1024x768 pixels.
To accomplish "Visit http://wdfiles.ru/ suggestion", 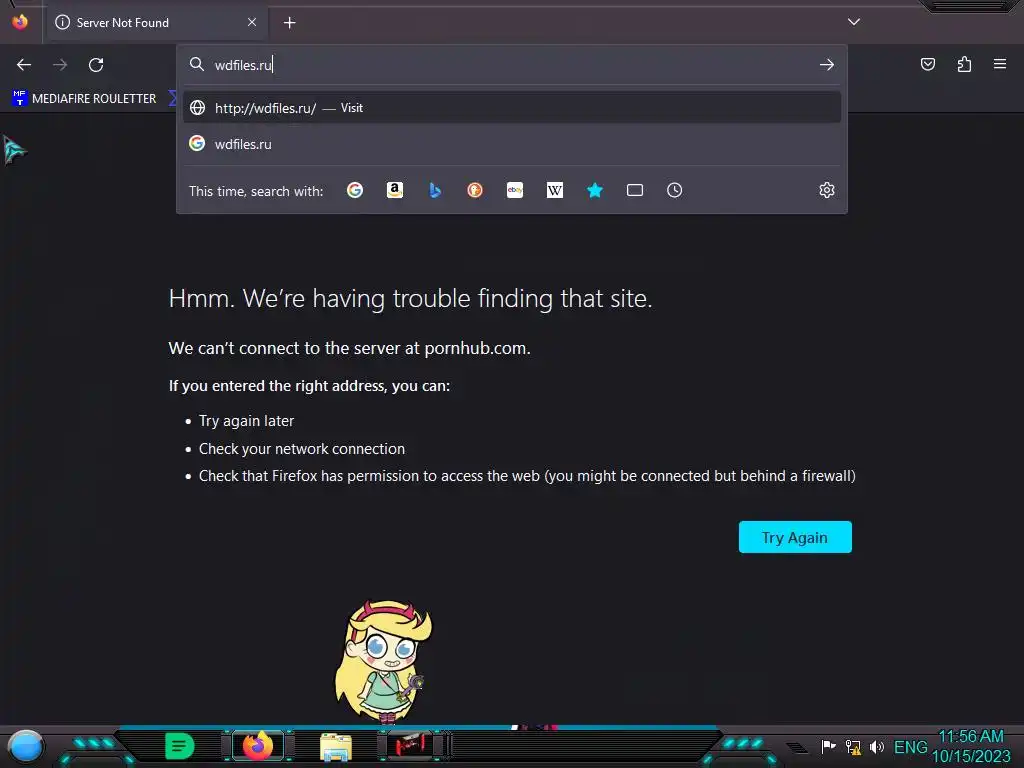I will pyautogui.click(x=512, y=108).
